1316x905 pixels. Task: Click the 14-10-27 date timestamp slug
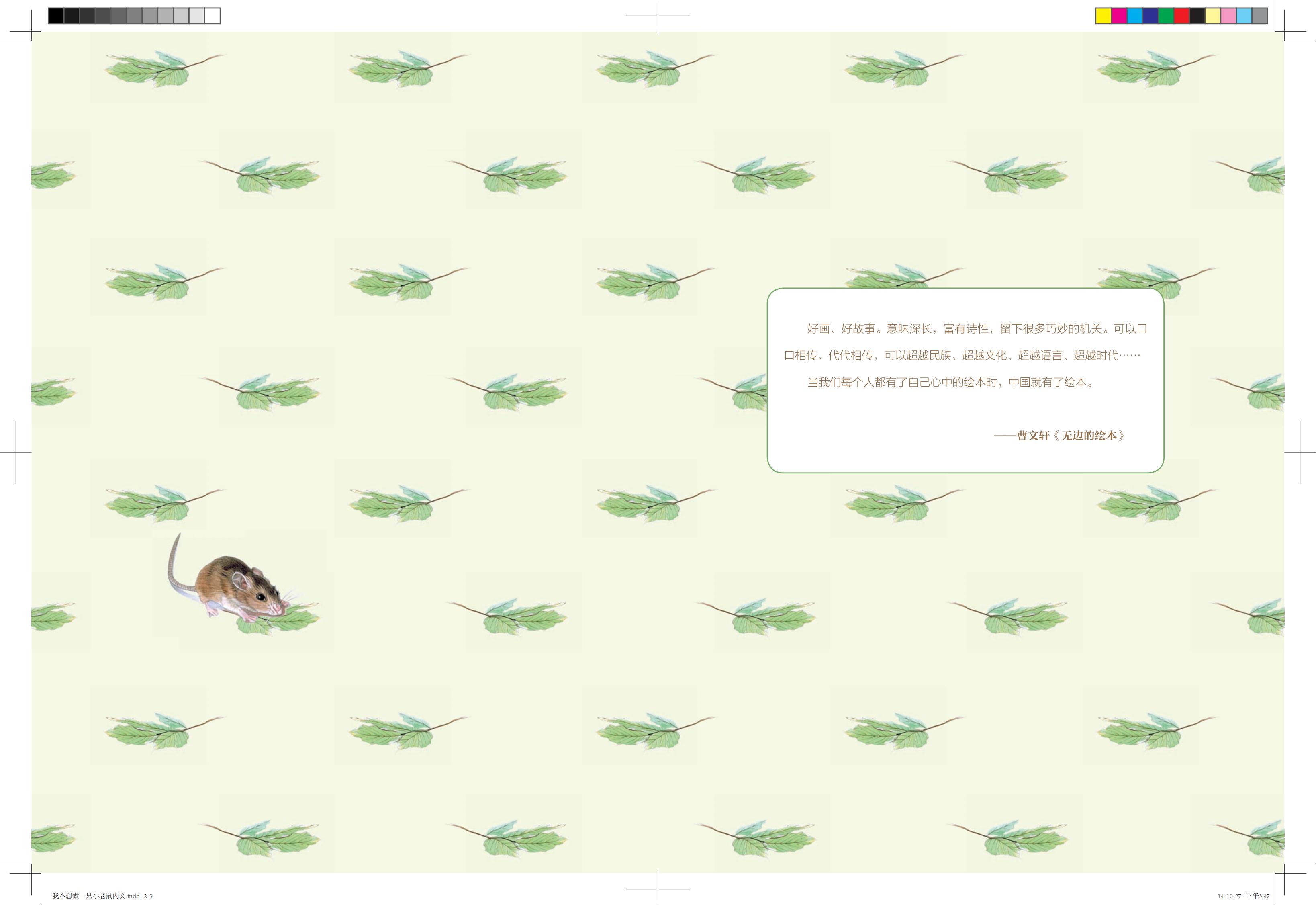coord(1229,896)
